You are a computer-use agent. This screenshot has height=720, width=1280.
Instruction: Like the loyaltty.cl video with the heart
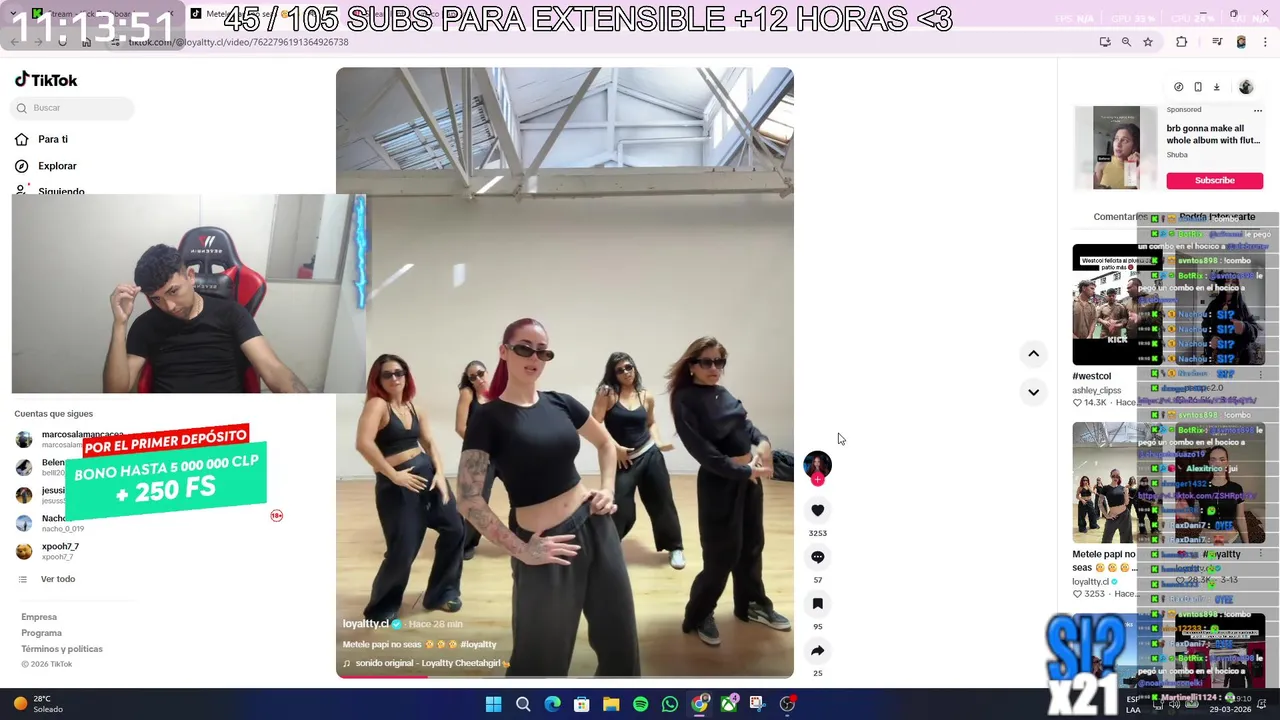coord(817,510)
